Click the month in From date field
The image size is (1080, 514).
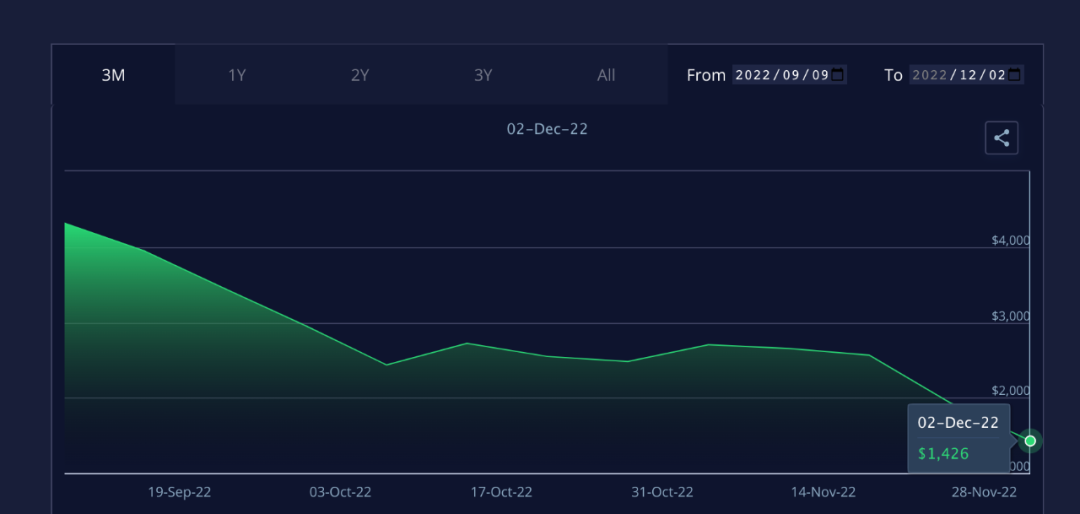pos(788,75)
